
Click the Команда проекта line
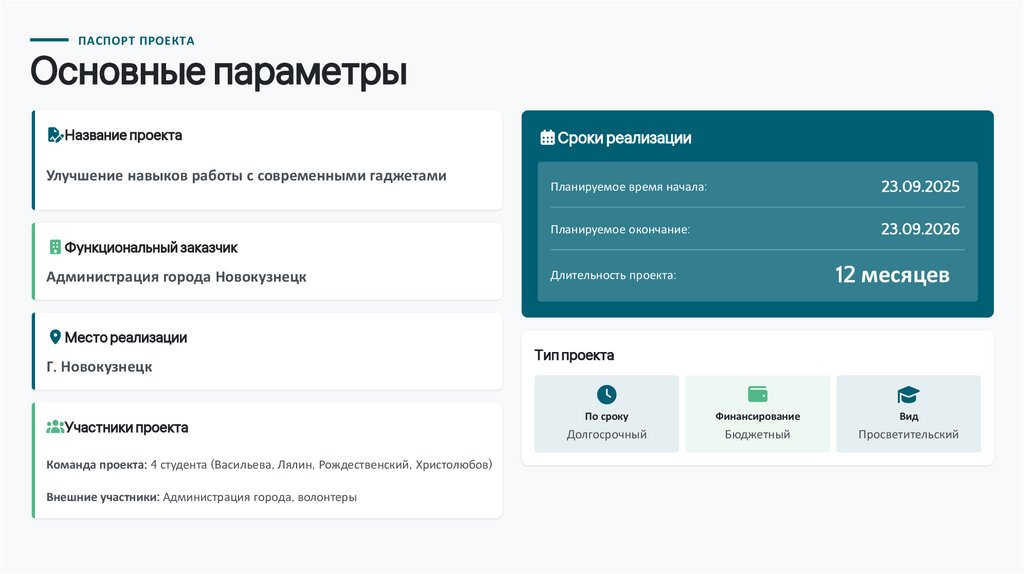click(269, 465)
